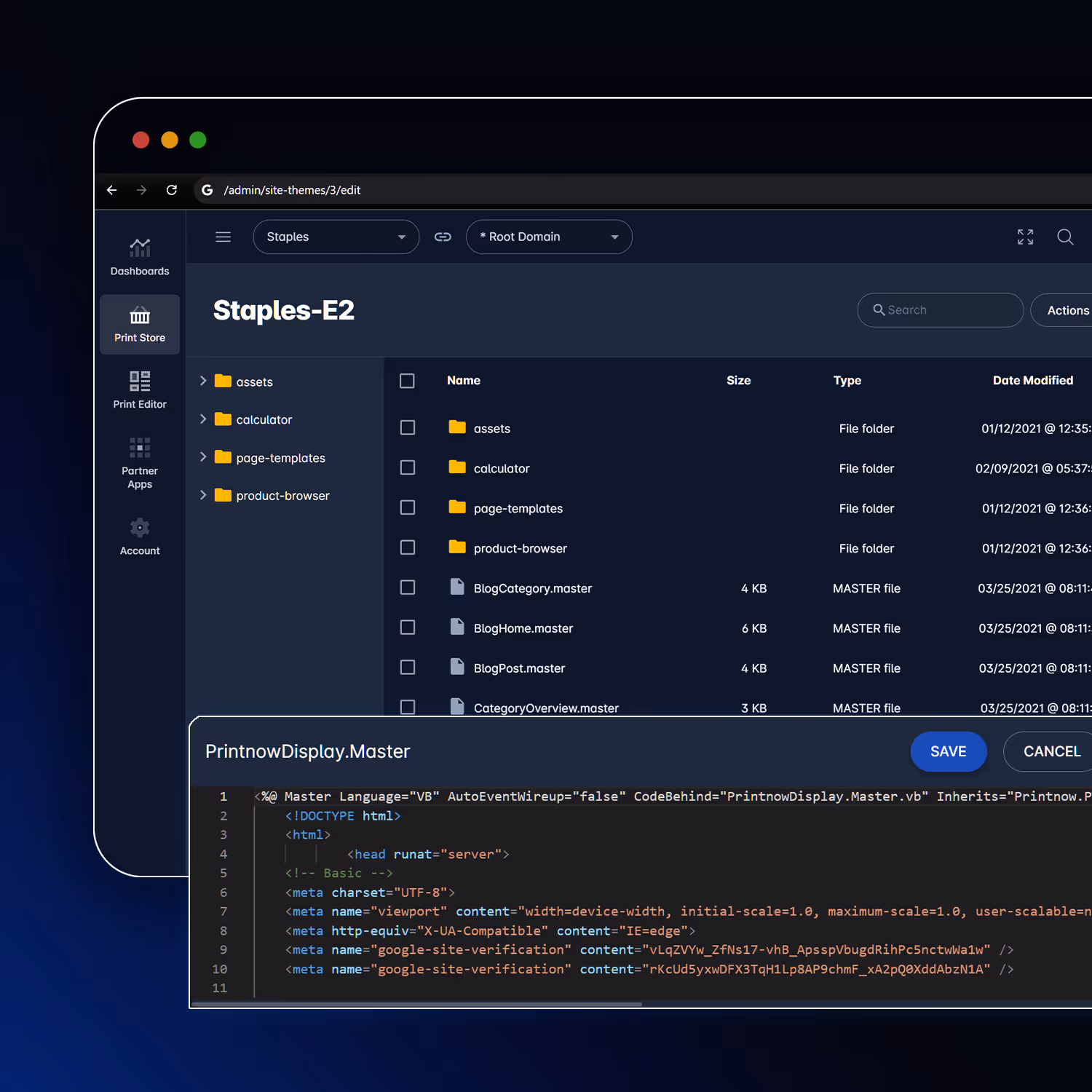Sort by Type column header
This screenshot has width=1092, height=1092.
click(x=847, y=381)
